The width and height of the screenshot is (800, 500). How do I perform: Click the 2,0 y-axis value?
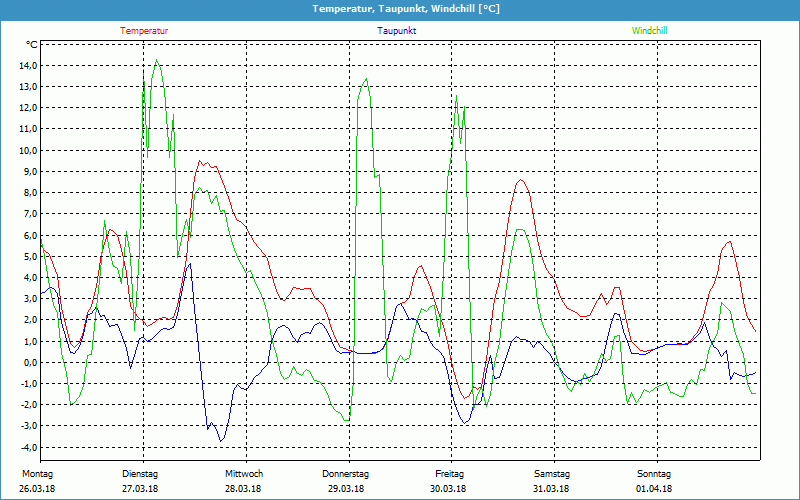tap(30, 320)
